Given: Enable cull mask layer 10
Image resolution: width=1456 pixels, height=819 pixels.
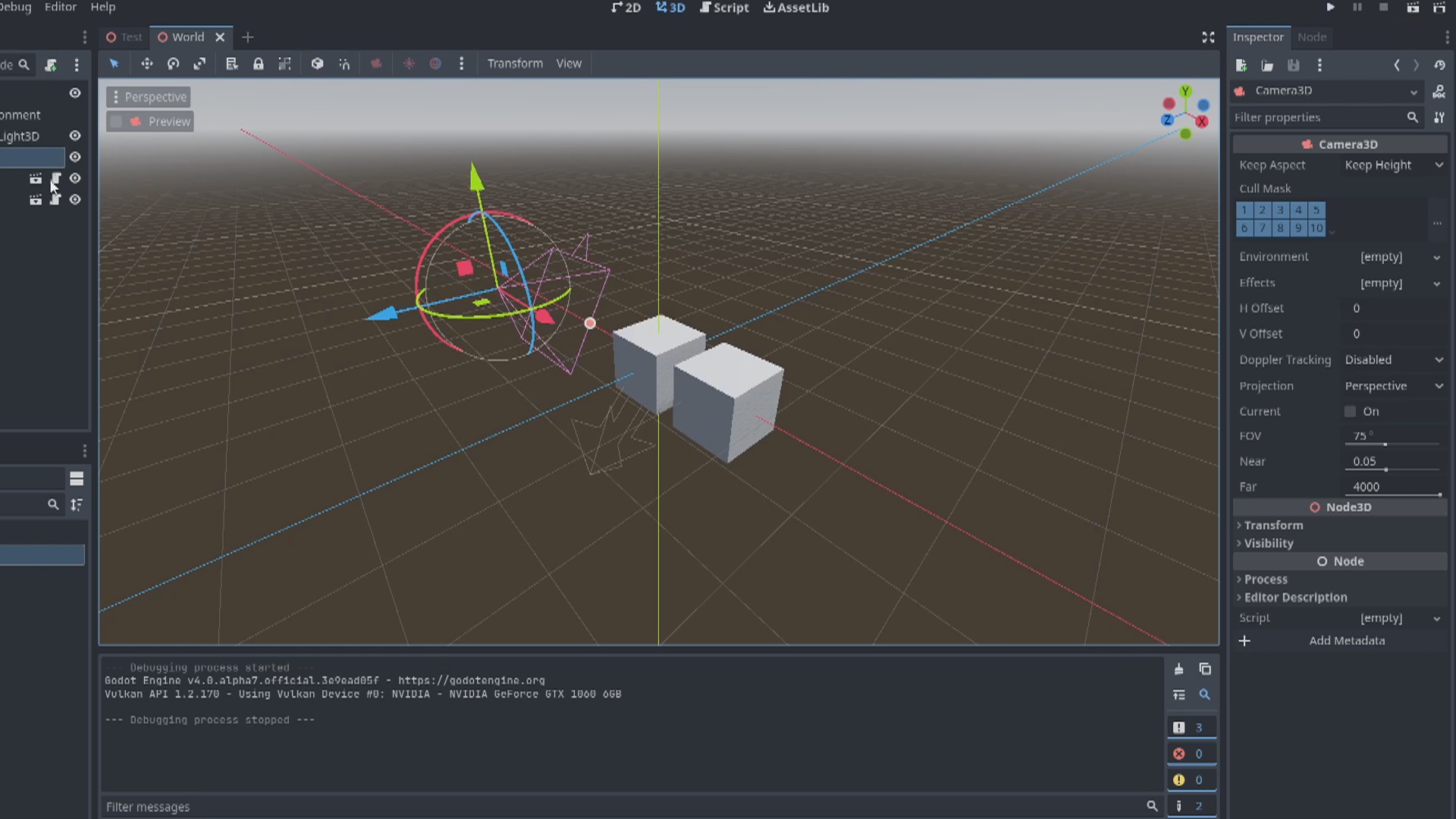Looking at the screenshot, I should point(1317,228).
